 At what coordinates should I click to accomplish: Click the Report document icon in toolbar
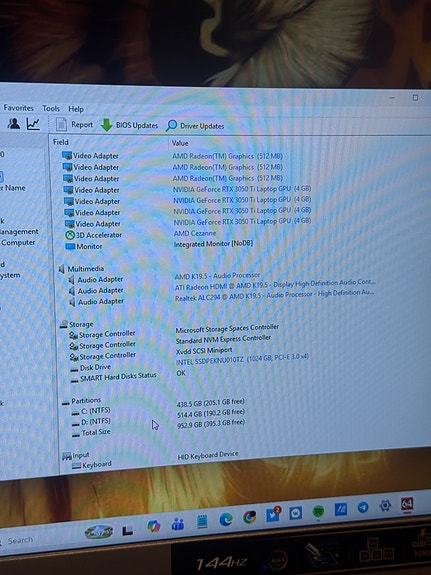[61, 124]
